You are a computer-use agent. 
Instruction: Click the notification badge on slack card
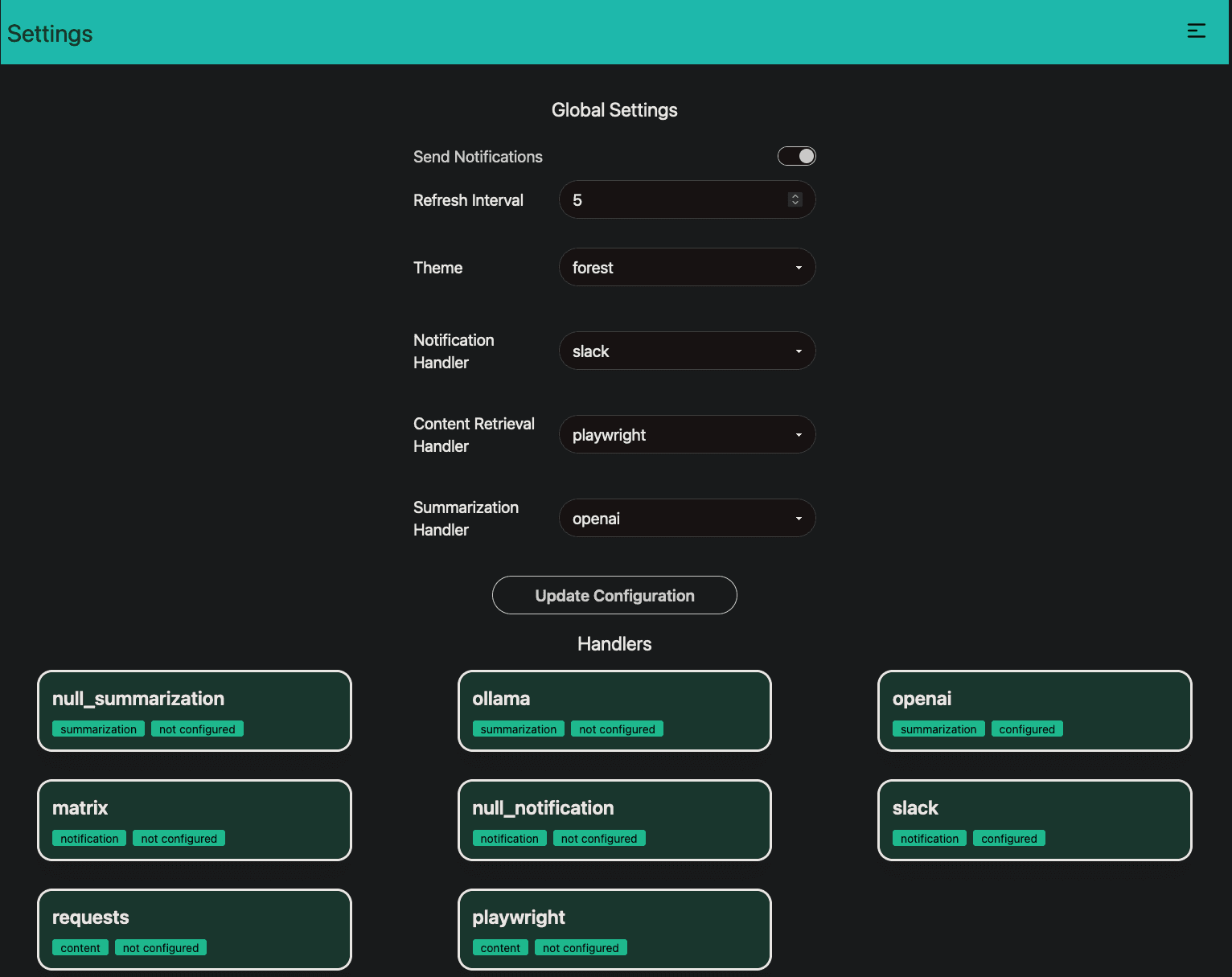point(929,839)
